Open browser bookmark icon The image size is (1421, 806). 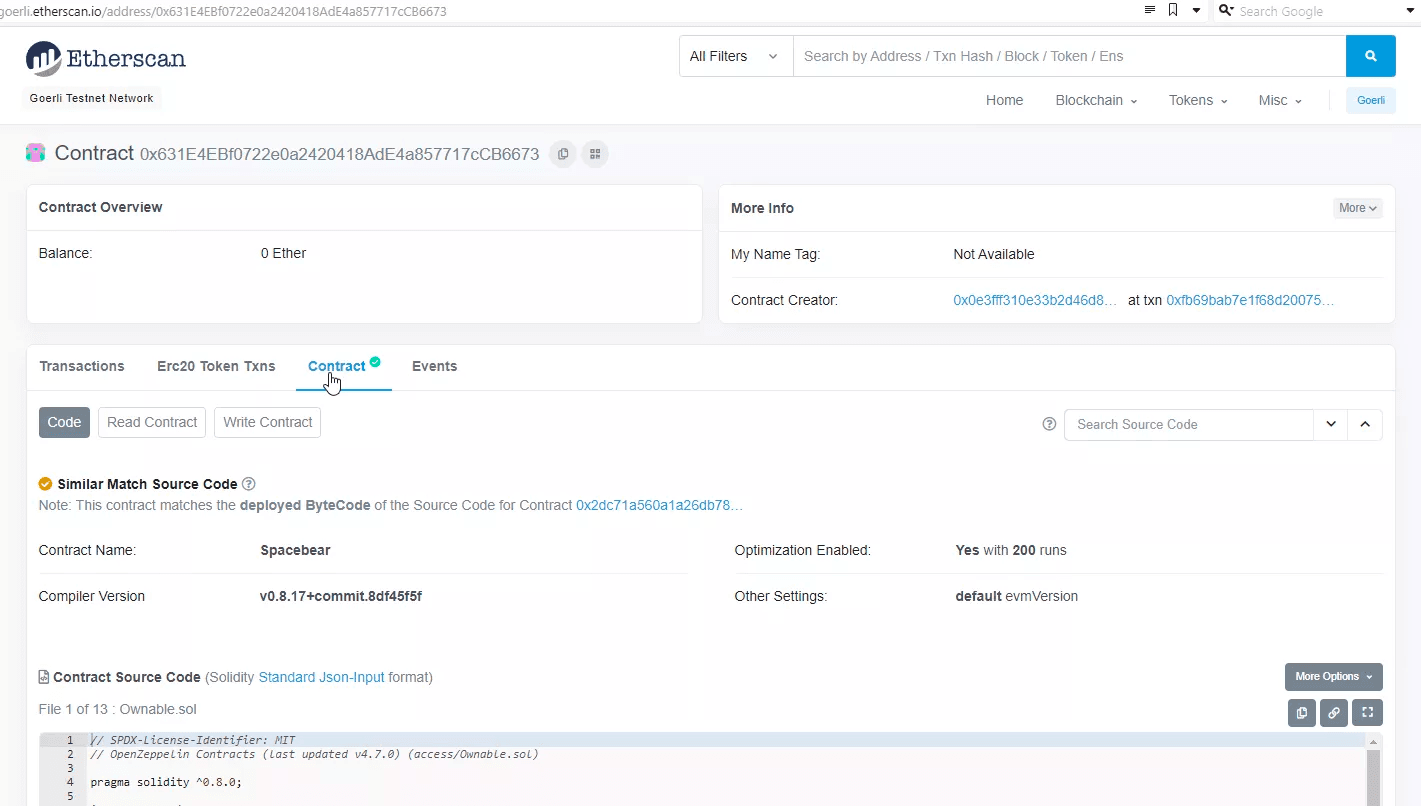tap(1173, 11)
